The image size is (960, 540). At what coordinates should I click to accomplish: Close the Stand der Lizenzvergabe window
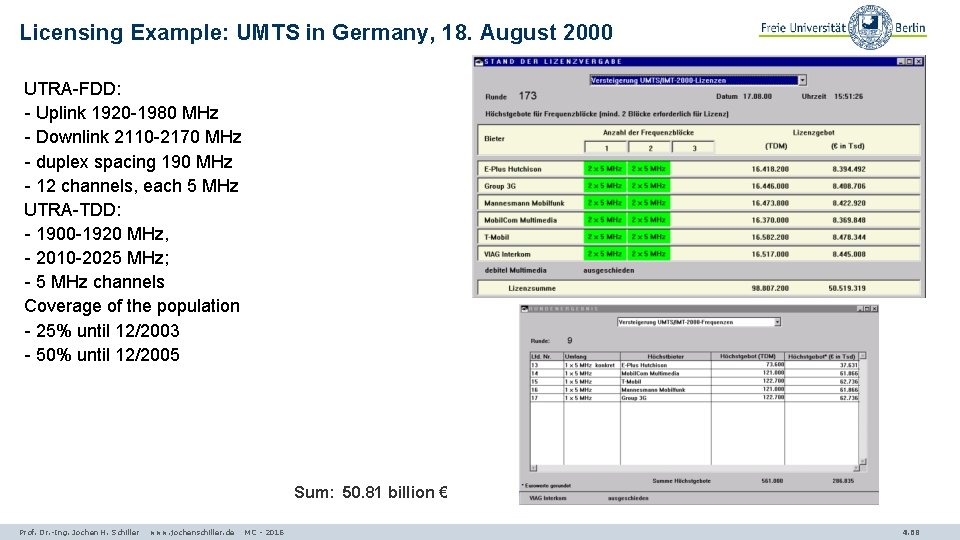[x=918, y=61]
